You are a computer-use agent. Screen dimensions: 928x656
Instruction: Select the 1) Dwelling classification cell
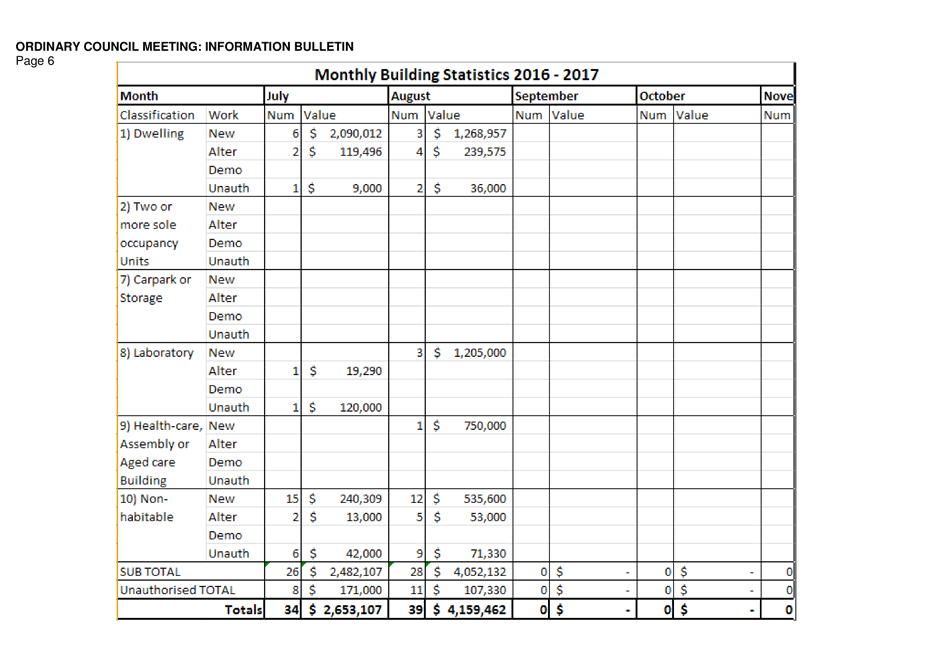coord(160,134)
